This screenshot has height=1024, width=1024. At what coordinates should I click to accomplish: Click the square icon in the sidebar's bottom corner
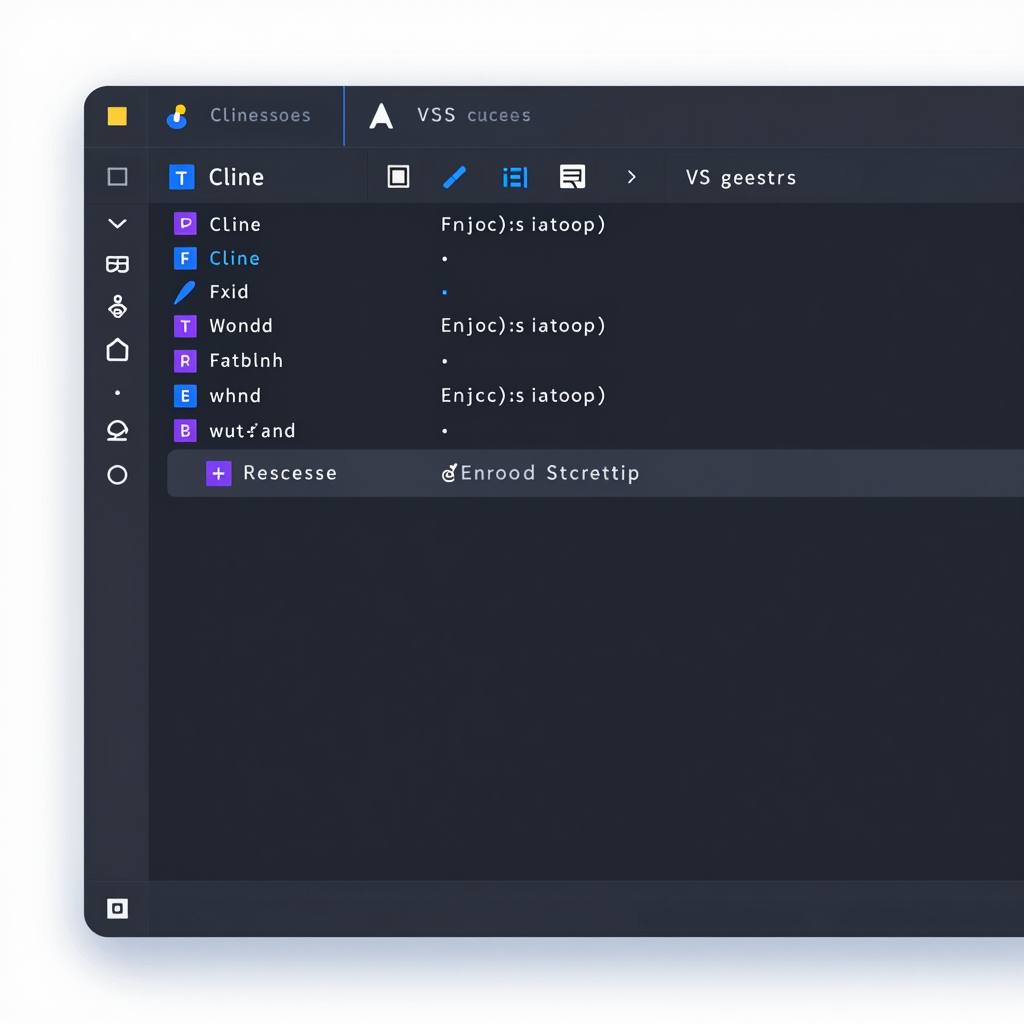(118, 908)
